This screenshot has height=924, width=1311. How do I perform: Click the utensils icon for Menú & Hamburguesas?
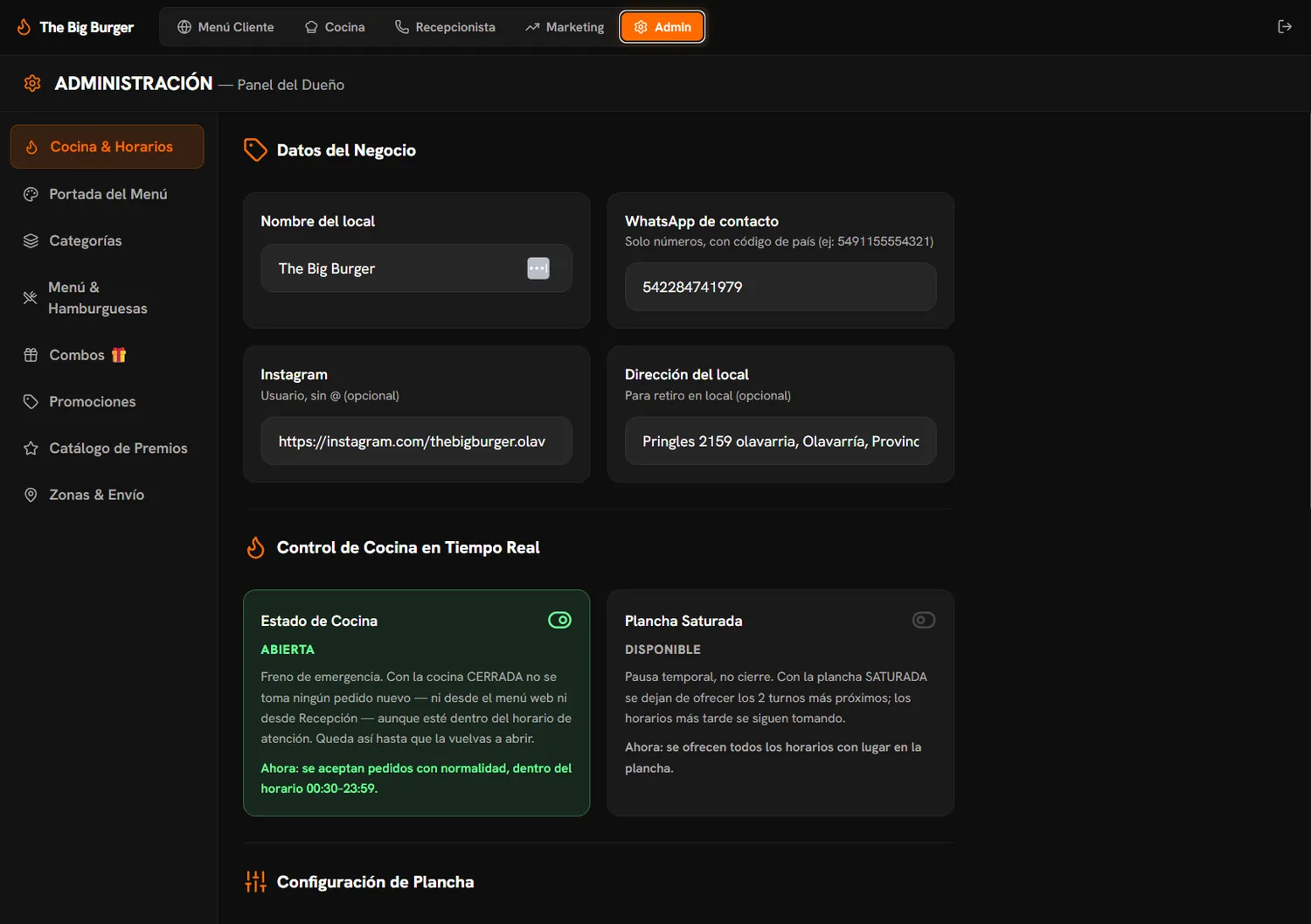30,298
